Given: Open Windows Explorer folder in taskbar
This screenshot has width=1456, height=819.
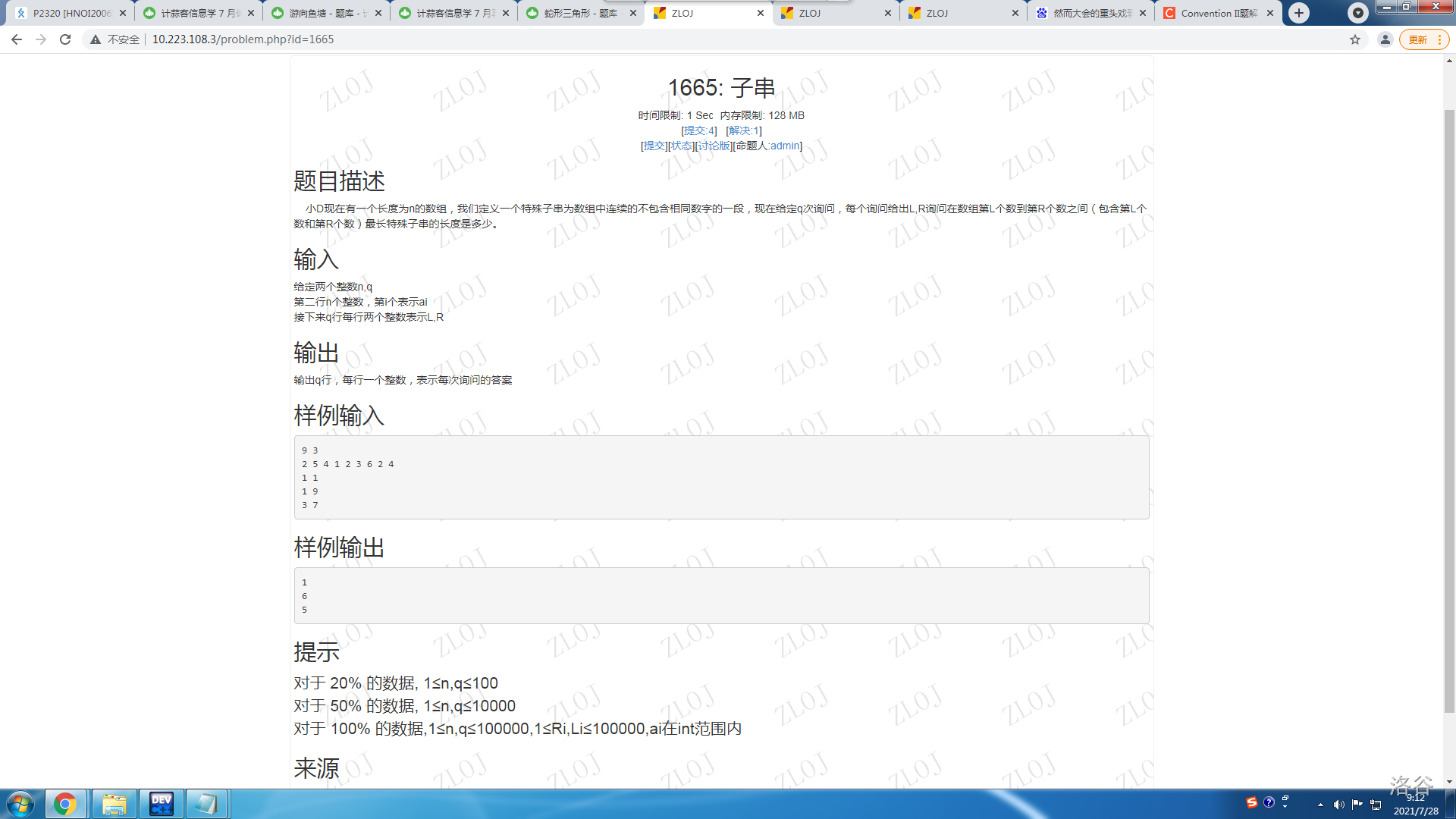Looking at the screenshot, I should 114,804.
